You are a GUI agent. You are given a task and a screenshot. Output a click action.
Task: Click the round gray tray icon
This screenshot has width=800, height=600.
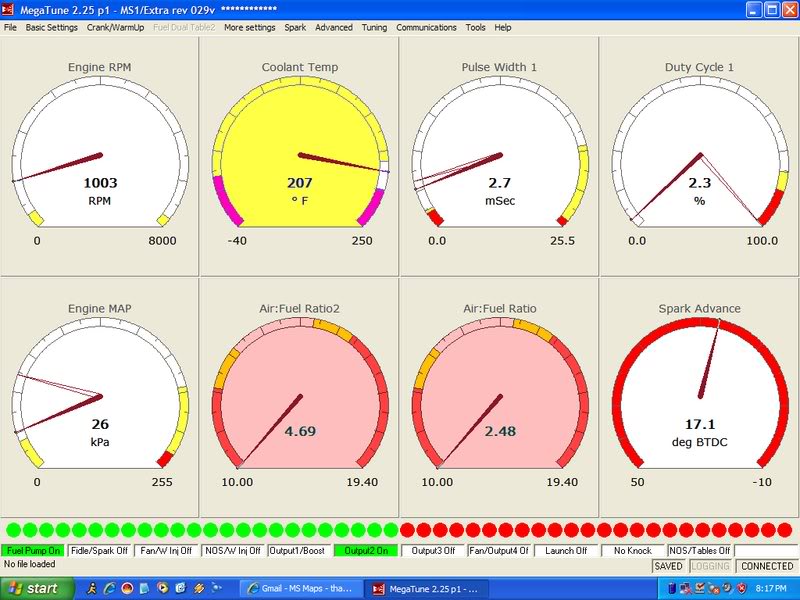727,588
